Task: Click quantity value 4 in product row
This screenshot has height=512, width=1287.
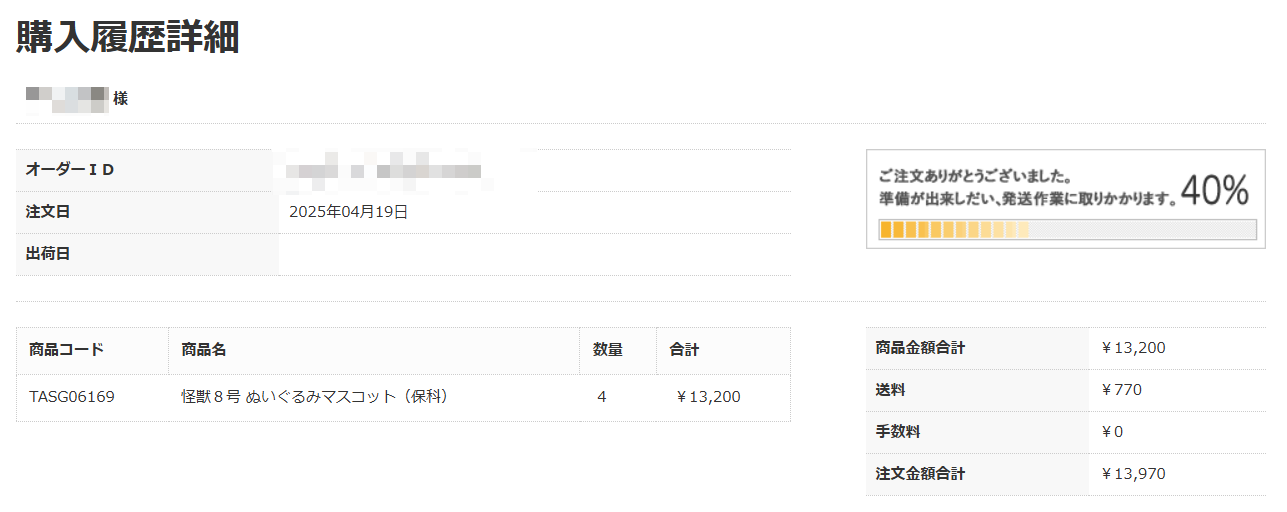Action: [602, 397]
